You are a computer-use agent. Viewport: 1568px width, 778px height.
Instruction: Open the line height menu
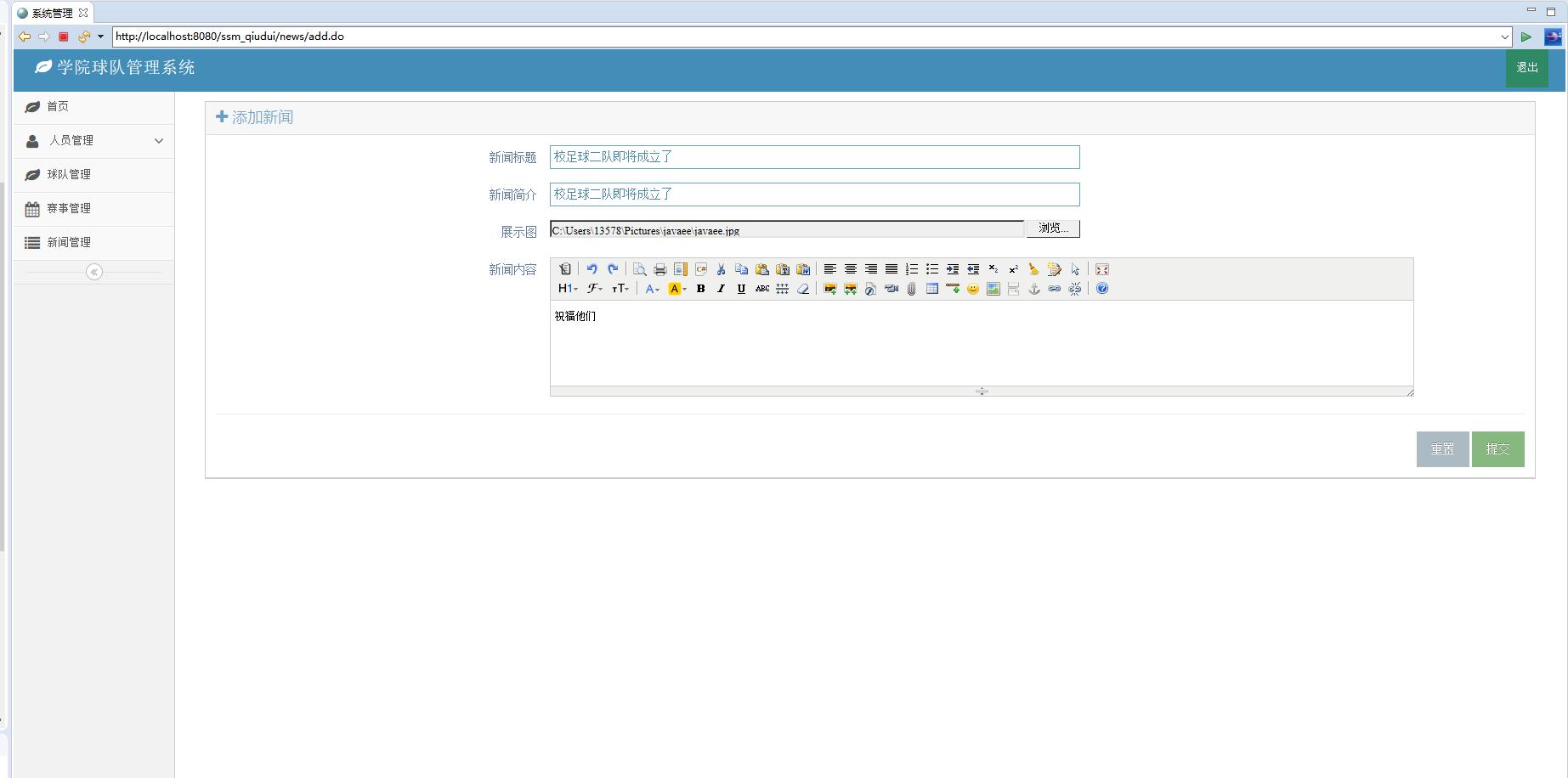(x=783, y=289)
